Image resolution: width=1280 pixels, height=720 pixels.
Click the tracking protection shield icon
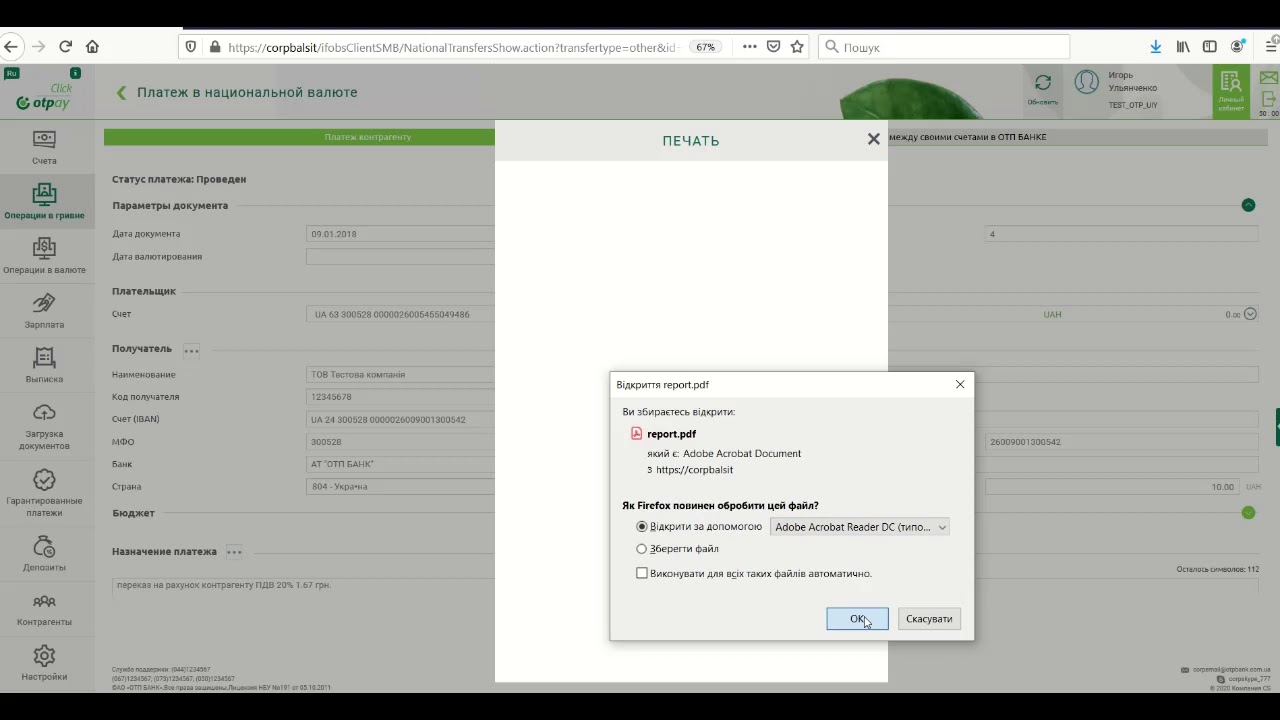[x=191, y=47]
